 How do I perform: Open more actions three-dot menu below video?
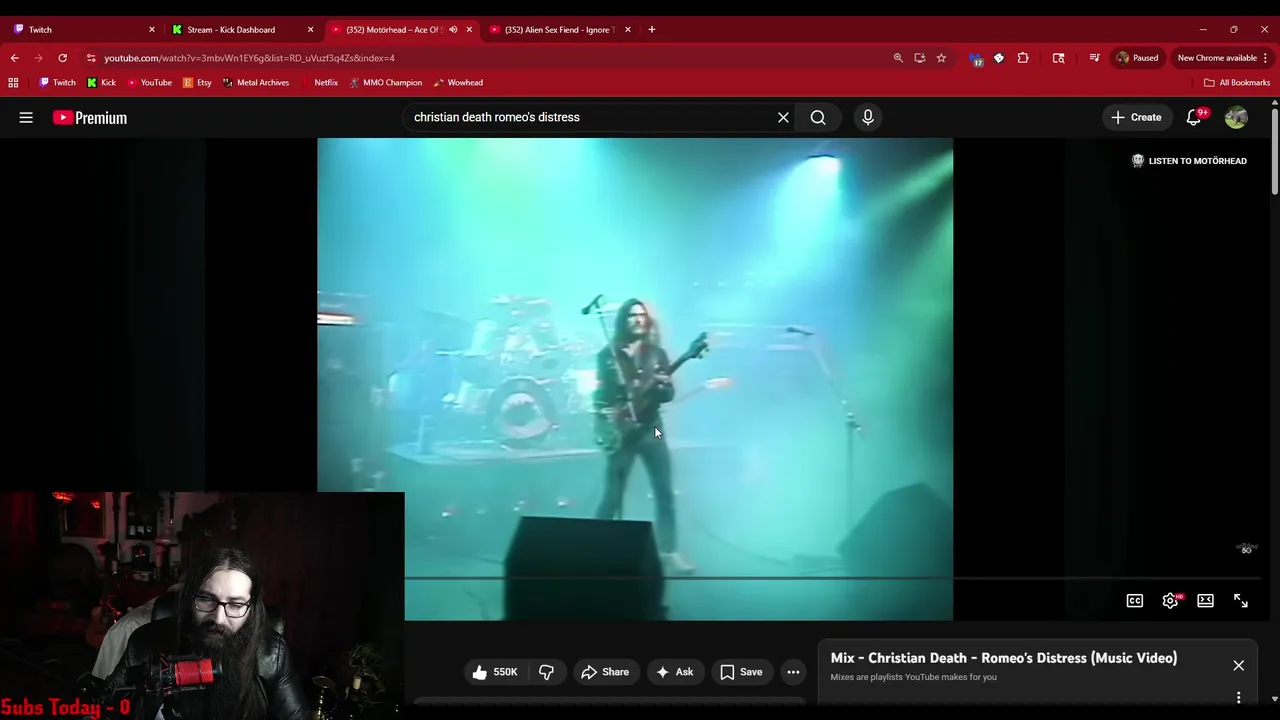click(x=793, y=672)
